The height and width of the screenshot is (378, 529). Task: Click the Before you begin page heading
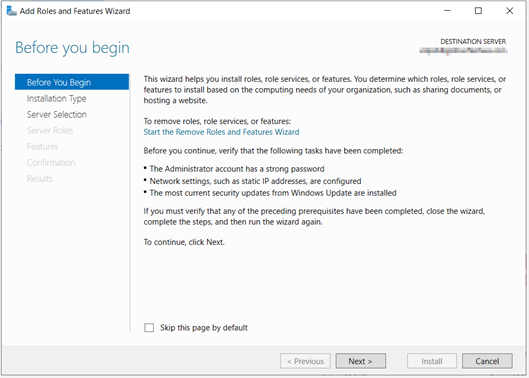coord(72,48)
